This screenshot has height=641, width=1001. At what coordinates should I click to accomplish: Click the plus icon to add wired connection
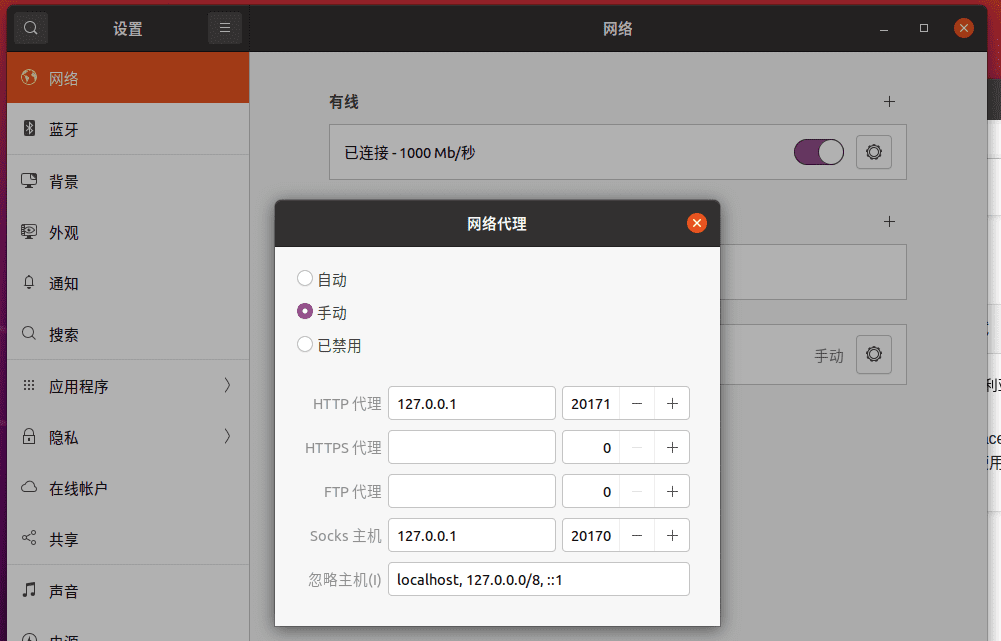tap(889, 102)
